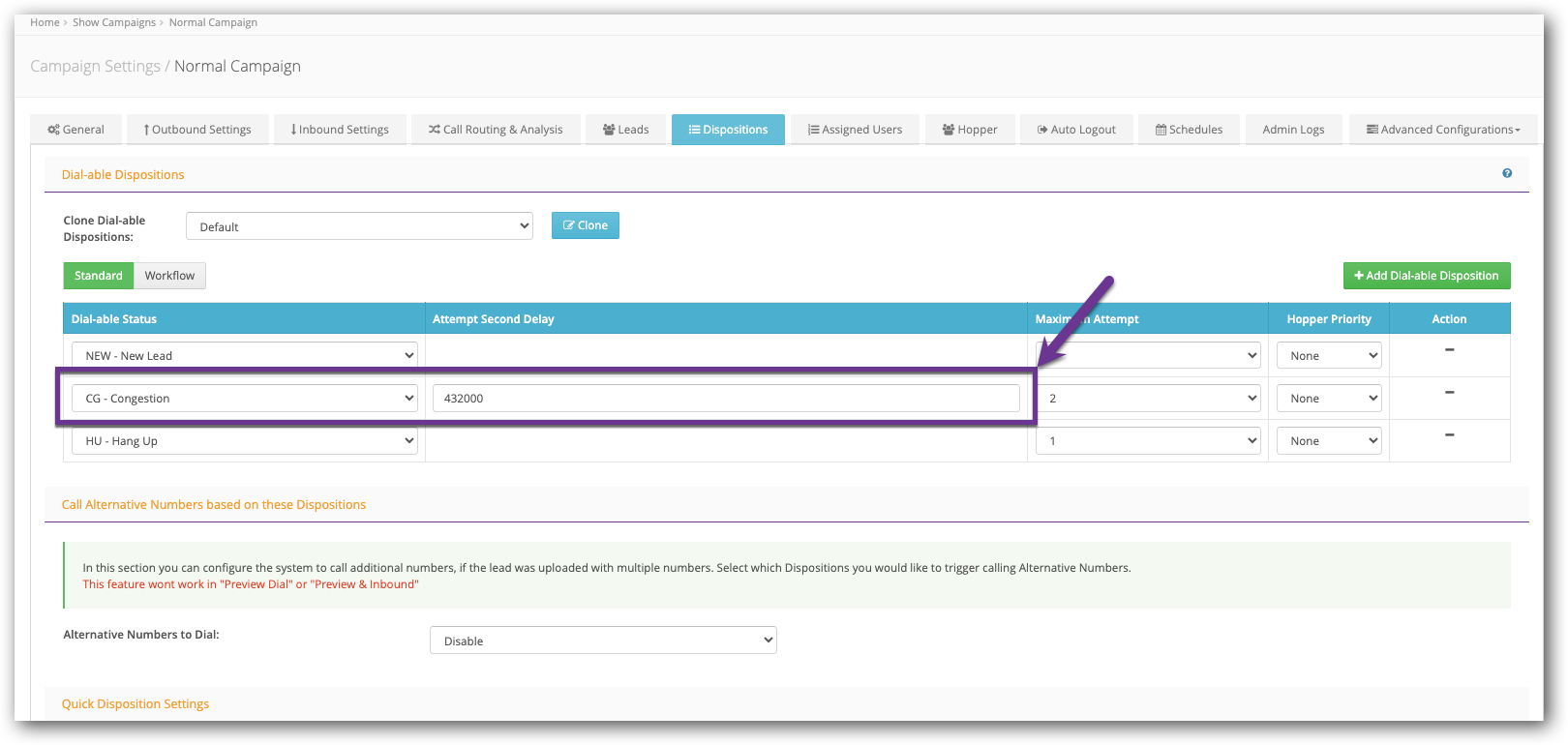Go to the Schedules tab

tap(1189, 130)
